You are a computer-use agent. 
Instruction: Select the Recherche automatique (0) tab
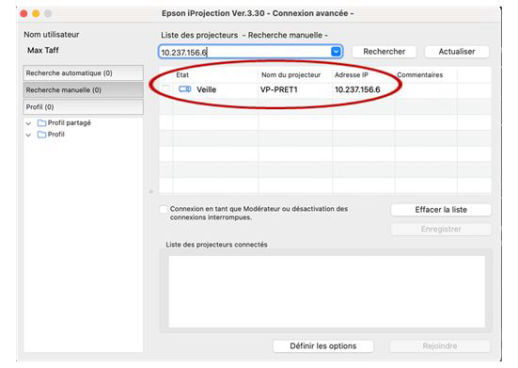point(83,73)
